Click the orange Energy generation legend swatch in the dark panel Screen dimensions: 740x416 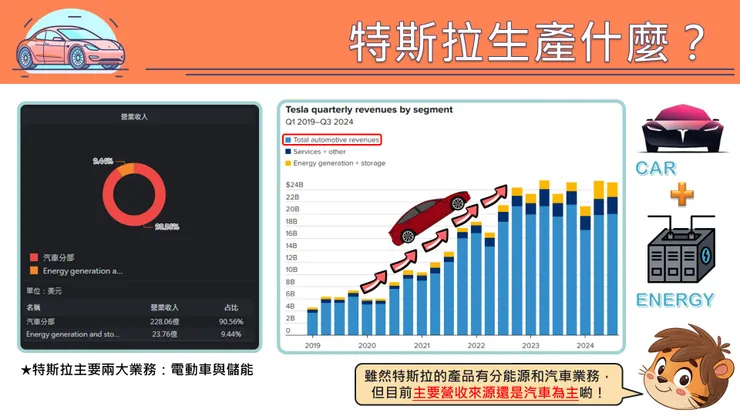(34, 271)
